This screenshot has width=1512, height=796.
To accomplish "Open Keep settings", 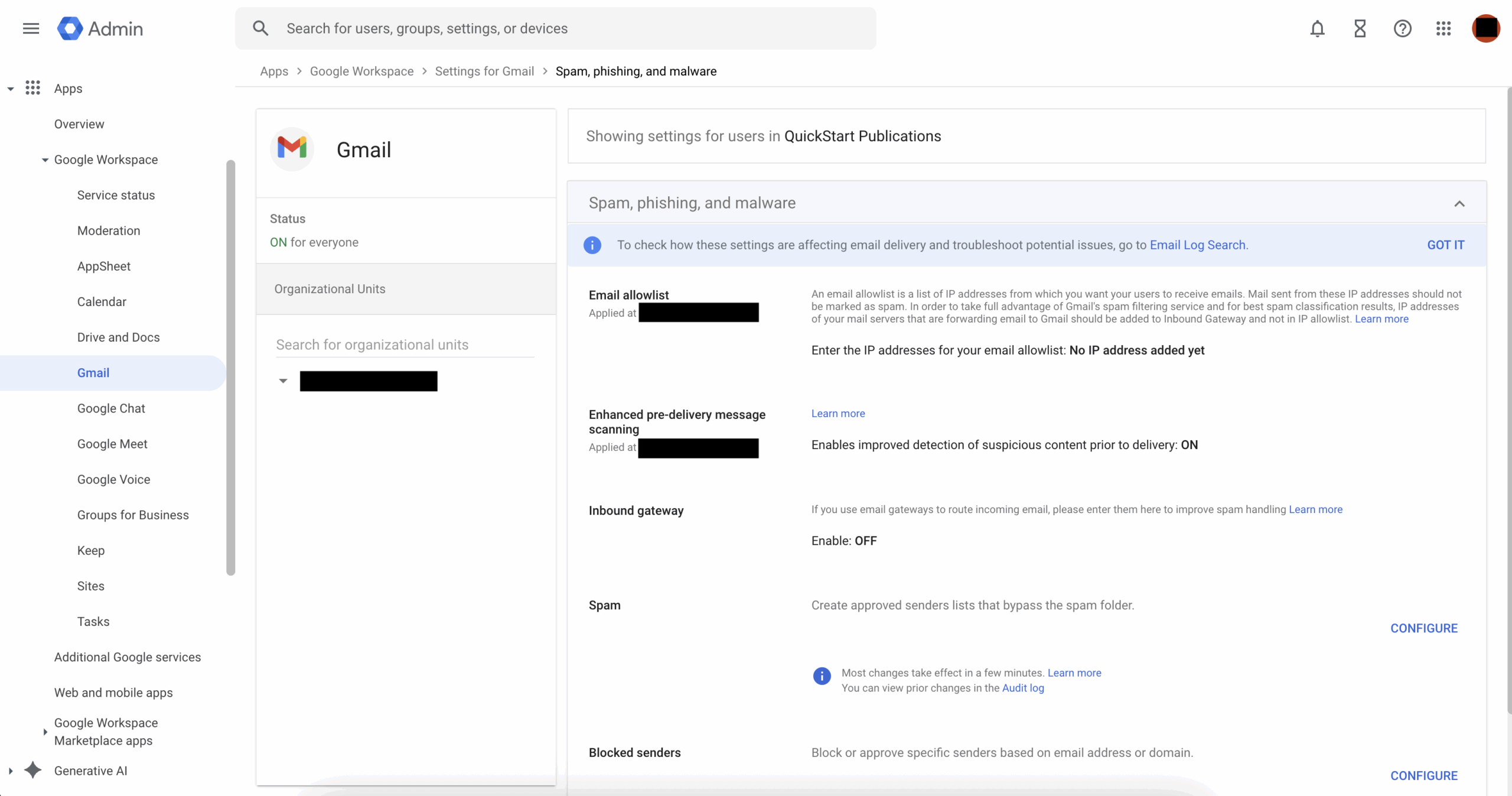I will coord(91,550).
